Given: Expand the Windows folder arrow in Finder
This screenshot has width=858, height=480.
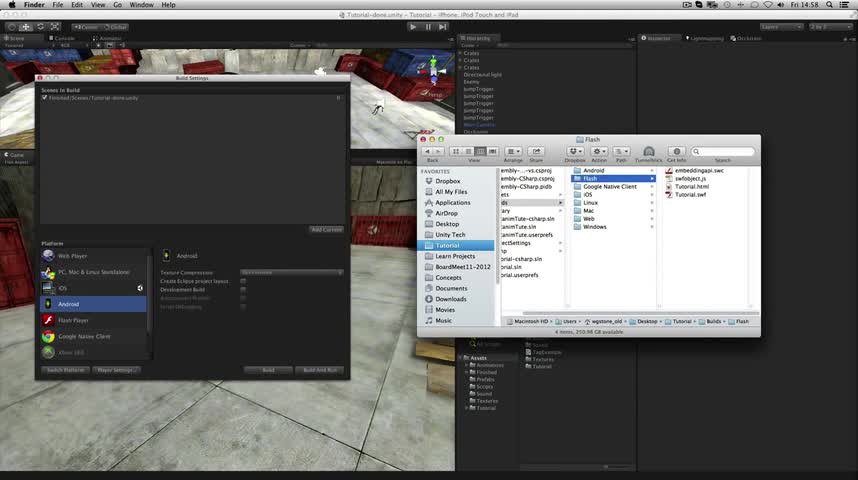Looking at the screenshot, I should tap(652, 227).
